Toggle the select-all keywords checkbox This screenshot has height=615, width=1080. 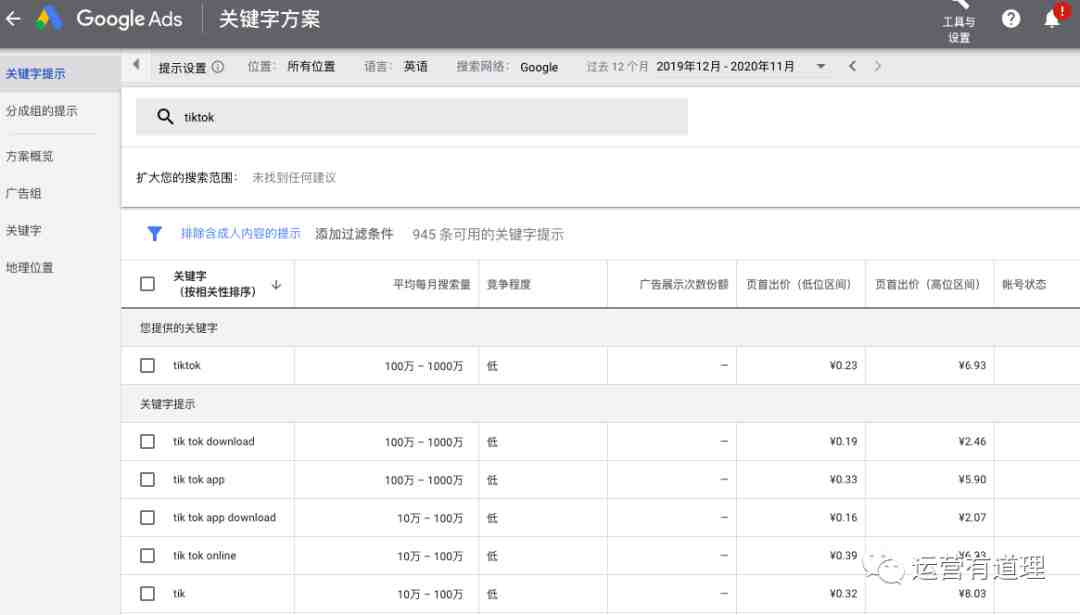click(147, 284)
